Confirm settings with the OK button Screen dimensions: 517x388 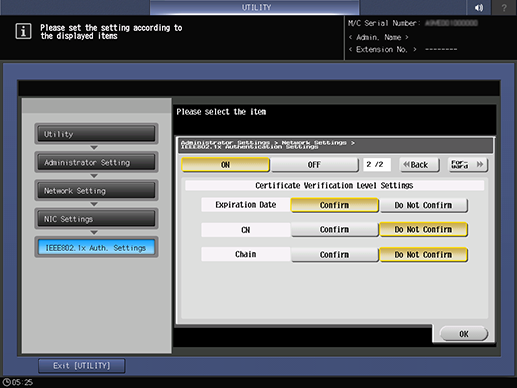pyautogui.click(x=464, y=334)
